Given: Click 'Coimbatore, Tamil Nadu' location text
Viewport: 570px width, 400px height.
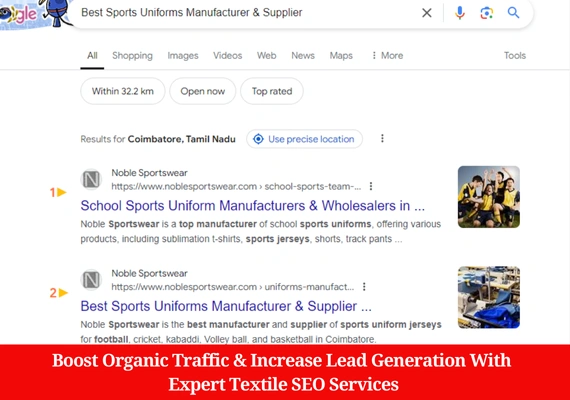Looking at the screenshot, I should [x=181, y=139].
